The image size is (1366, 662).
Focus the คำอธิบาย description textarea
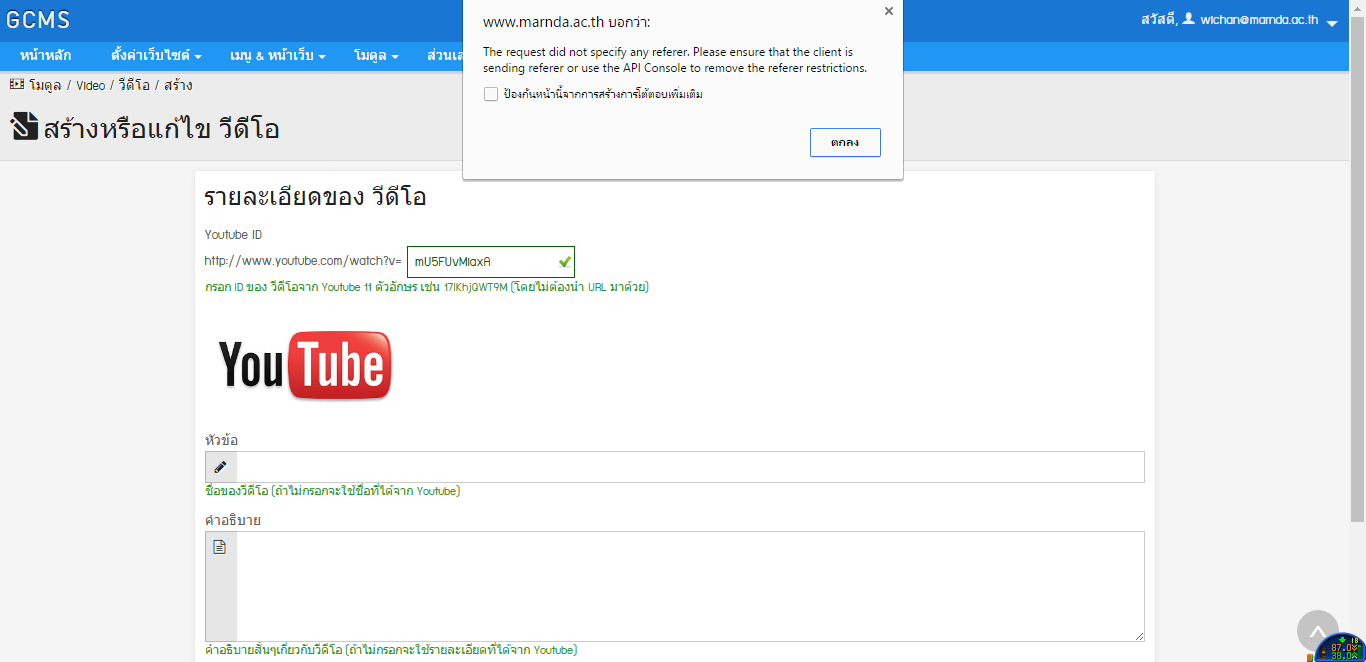click(x=690, y=586)
